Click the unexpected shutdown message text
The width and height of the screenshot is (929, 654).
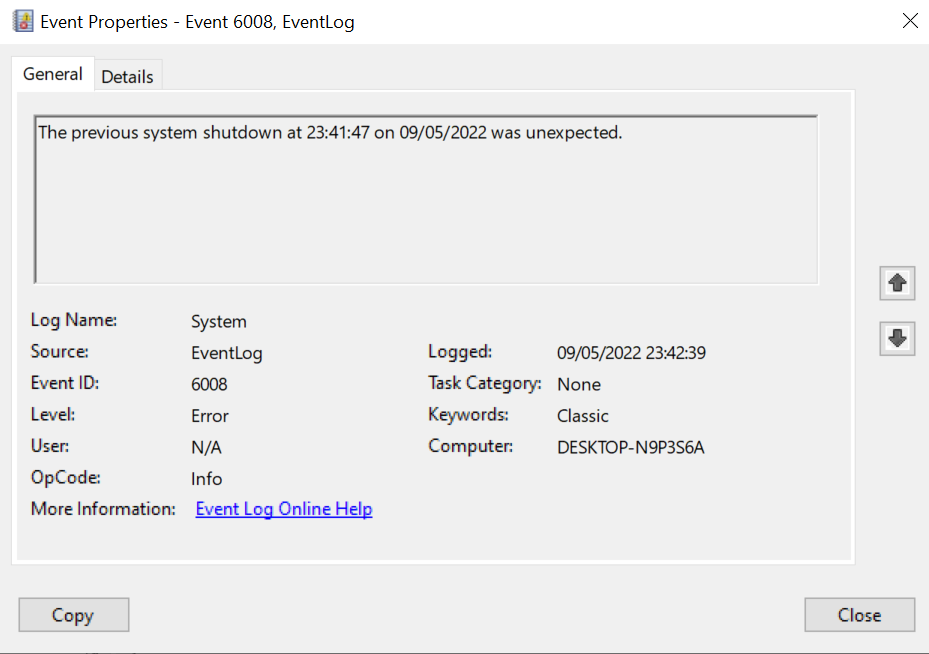click(x=330, y=132)
